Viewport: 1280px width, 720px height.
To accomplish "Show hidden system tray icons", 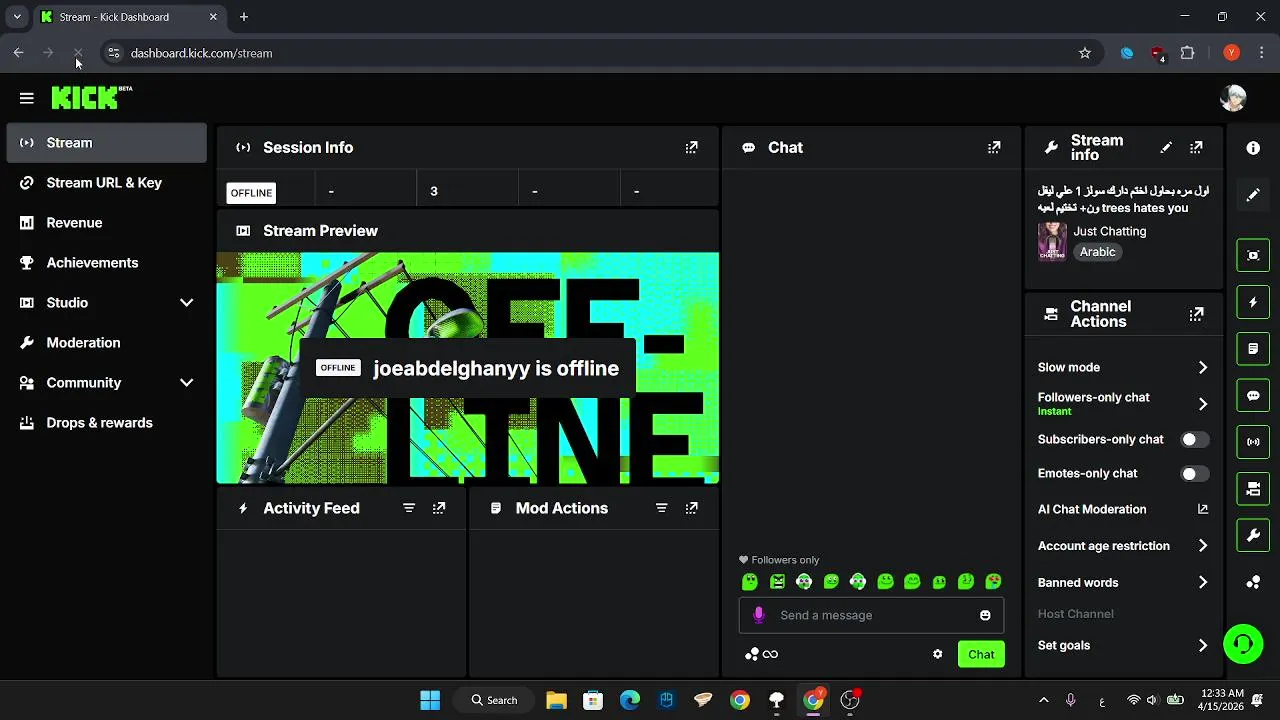I will (x=1044, y=700).
